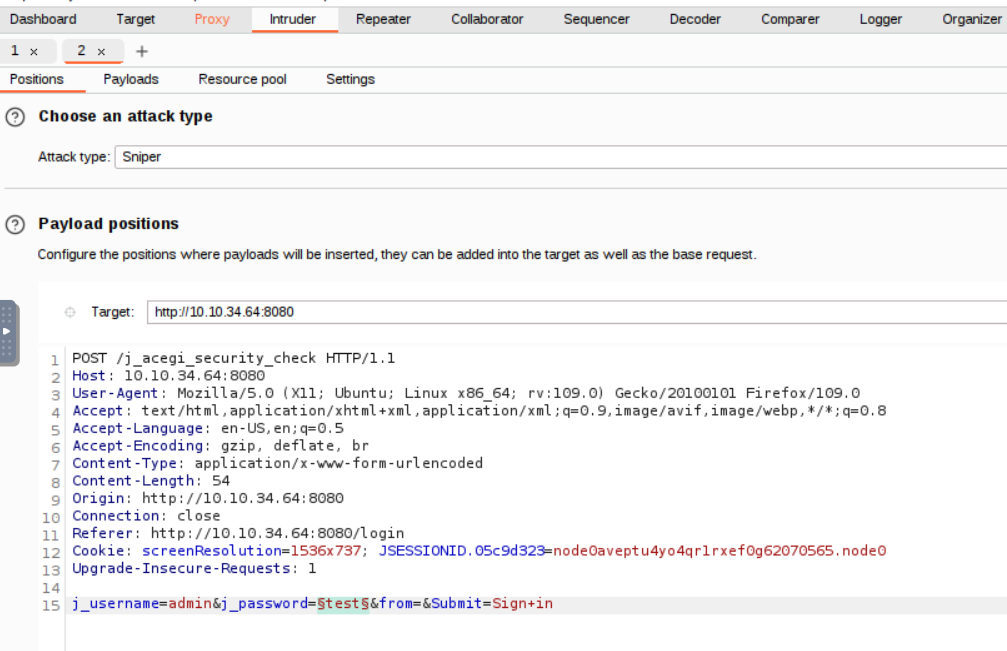This screenshot has width=1007, height=651.
Task: Open the Collaborator tab
Action: (487, 19)
